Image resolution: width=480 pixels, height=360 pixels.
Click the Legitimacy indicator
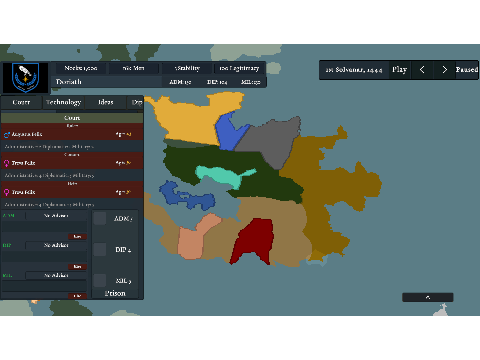click(x=239, y=68)
